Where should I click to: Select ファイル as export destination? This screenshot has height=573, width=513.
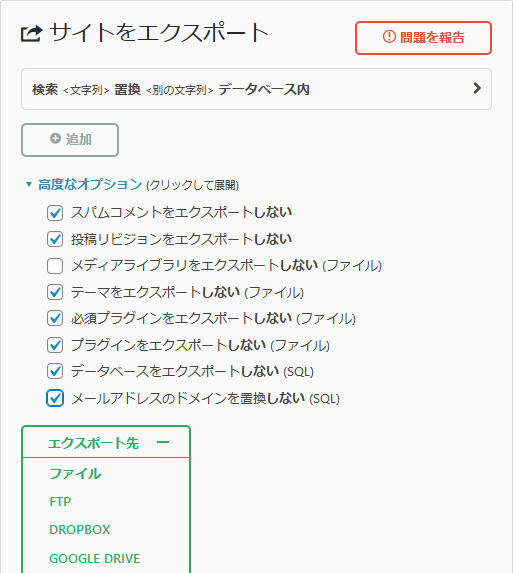75,474
